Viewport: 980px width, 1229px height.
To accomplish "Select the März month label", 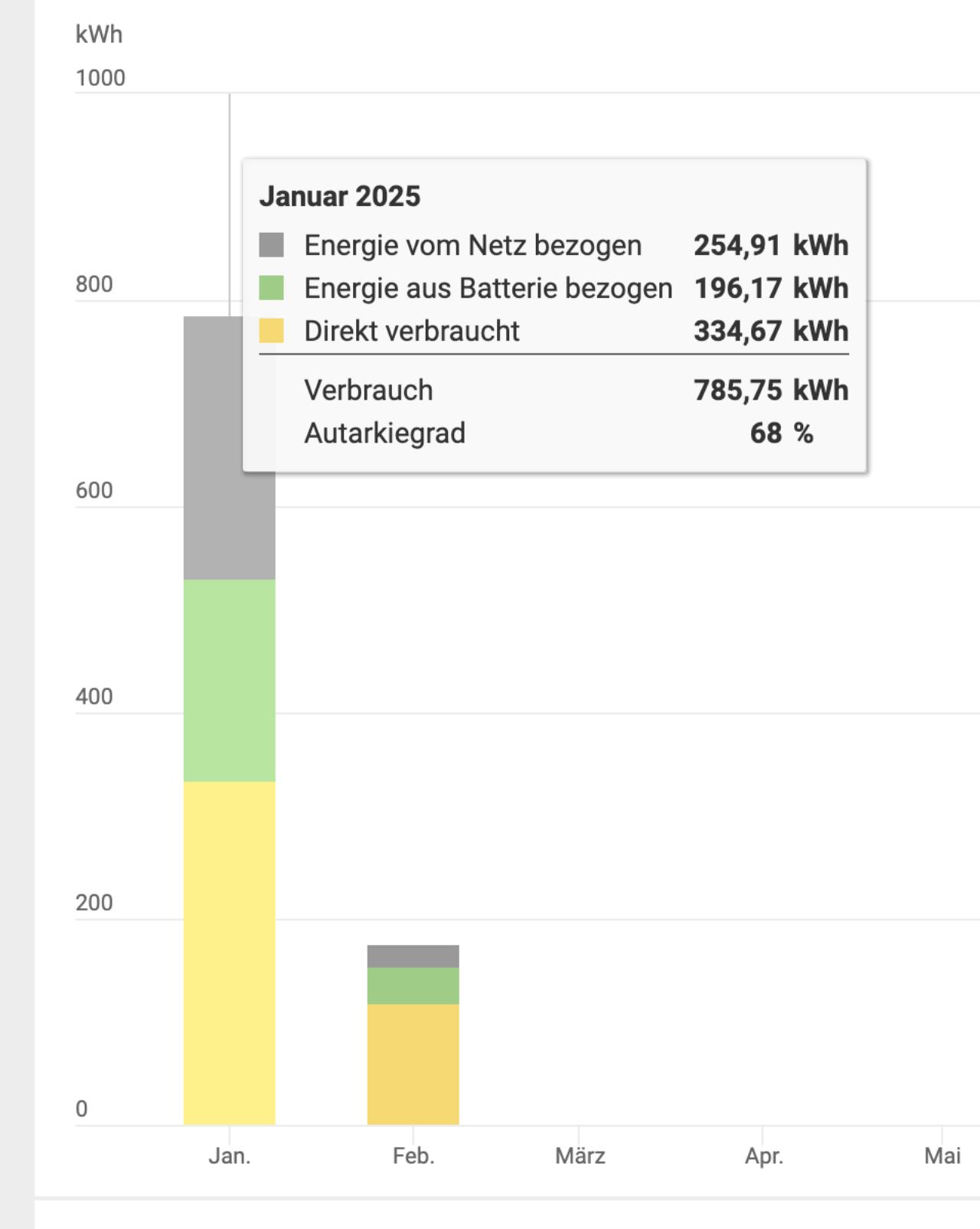I will 580,1155.
